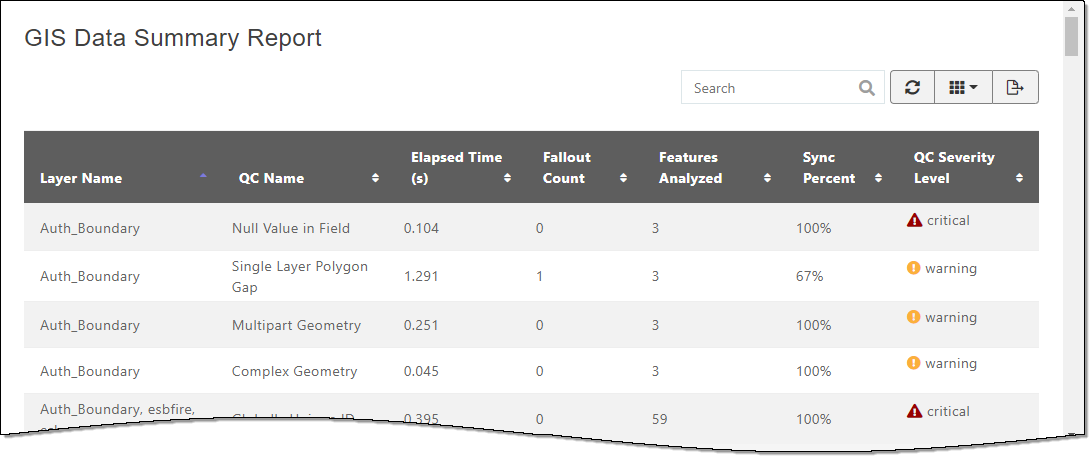Viewport: 1092px width, 460px height.
Task: Click critical icon on Null Value row
Action: coord(914,220)
